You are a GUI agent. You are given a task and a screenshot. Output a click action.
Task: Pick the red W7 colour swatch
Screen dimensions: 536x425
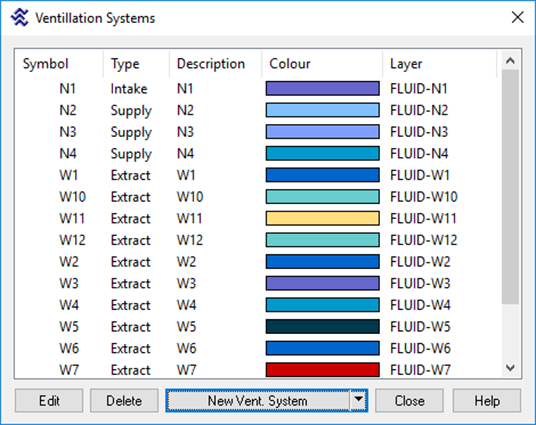[x=323, y=370]
